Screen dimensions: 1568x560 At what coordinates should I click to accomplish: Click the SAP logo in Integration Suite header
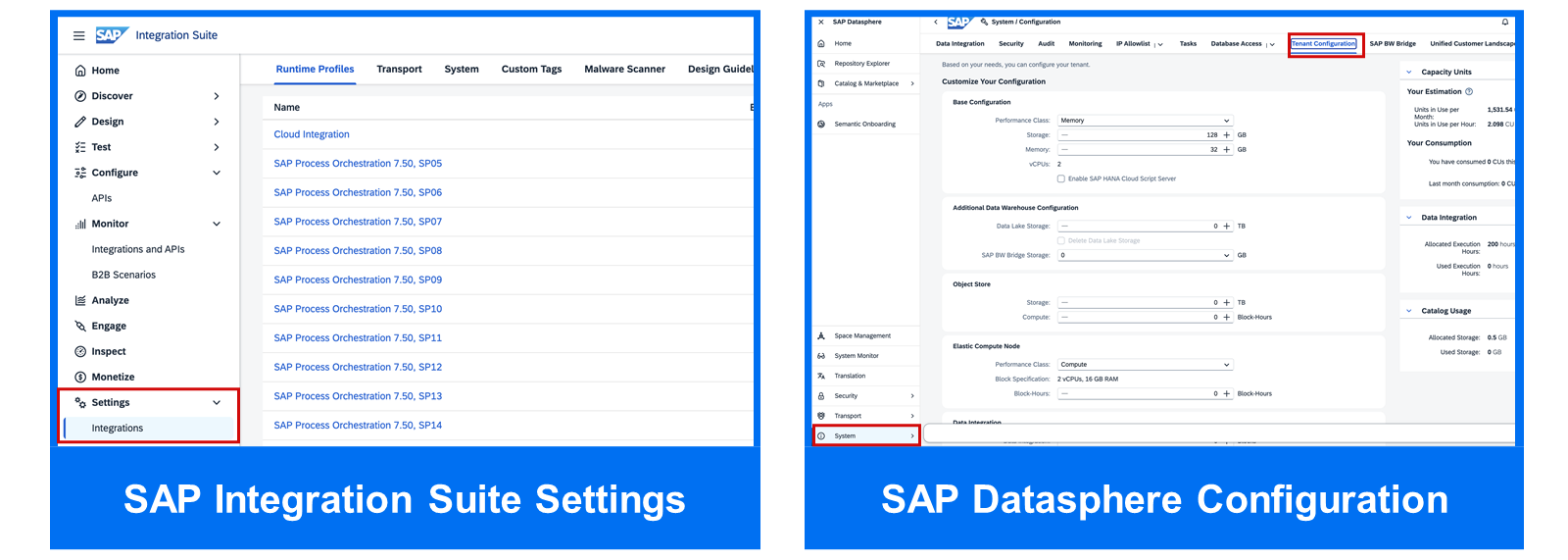[111, 35]
